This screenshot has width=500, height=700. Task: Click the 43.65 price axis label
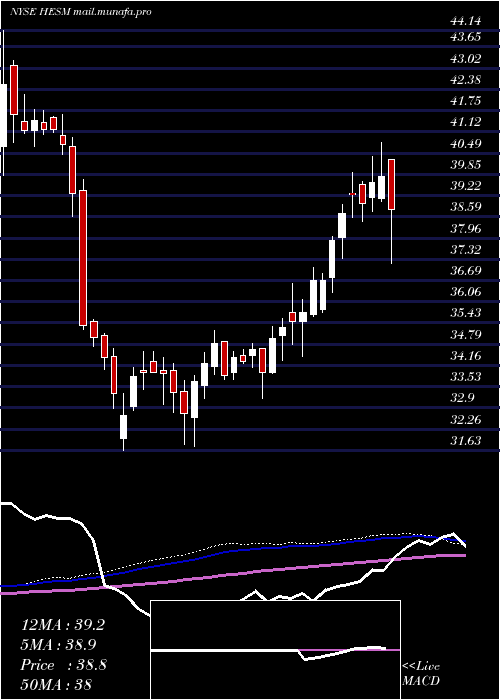click(x=466, y=37)
